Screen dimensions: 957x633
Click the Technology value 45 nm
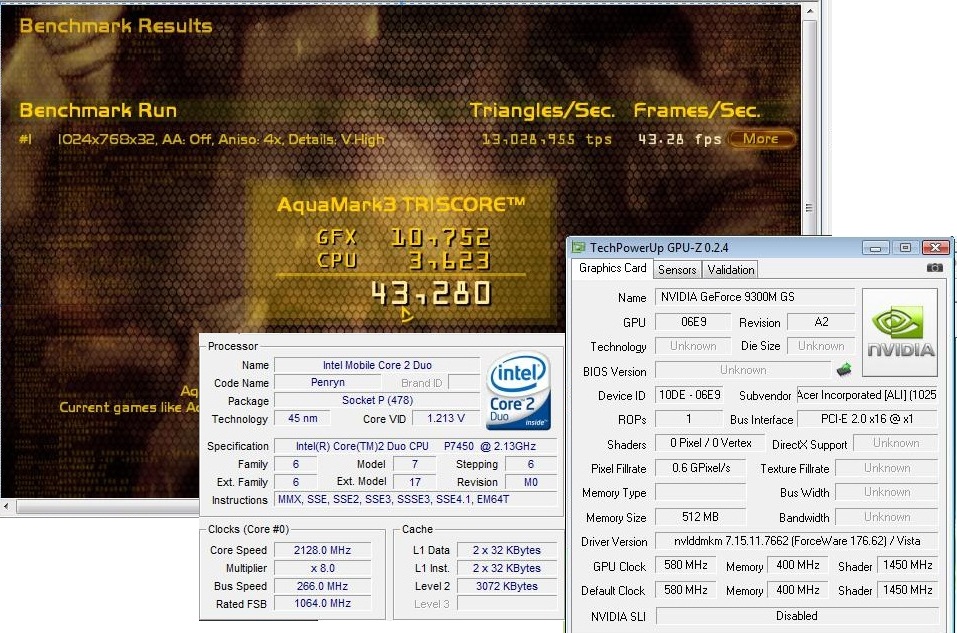click(x=303, y=418)
